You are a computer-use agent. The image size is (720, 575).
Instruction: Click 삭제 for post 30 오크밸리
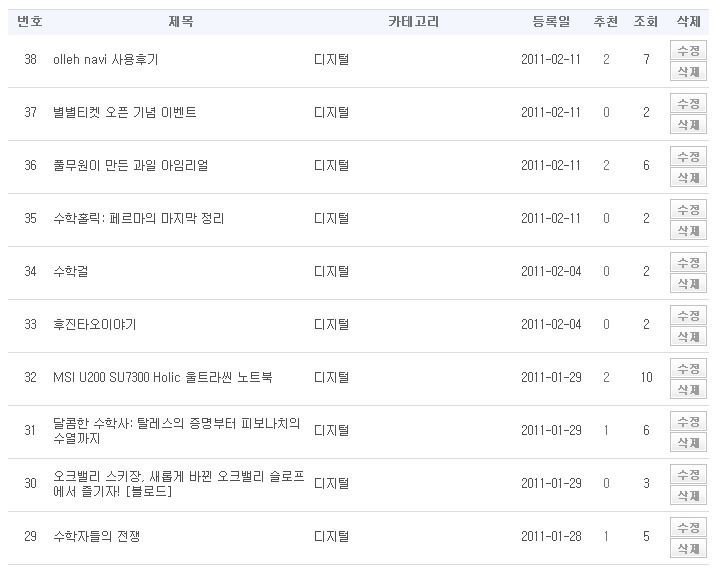(688, 496)
